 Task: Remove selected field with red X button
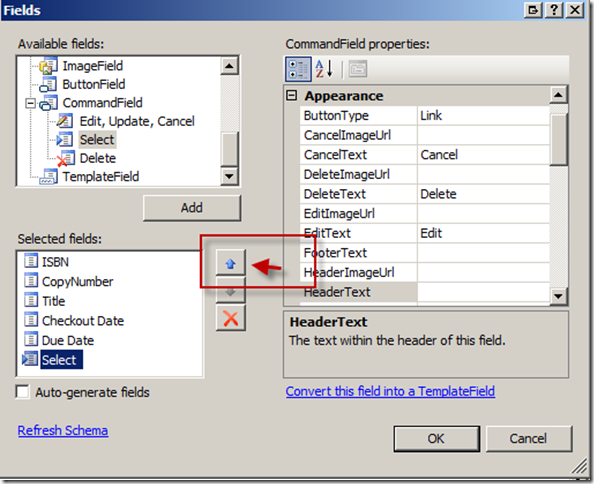(x=231, y=318)
